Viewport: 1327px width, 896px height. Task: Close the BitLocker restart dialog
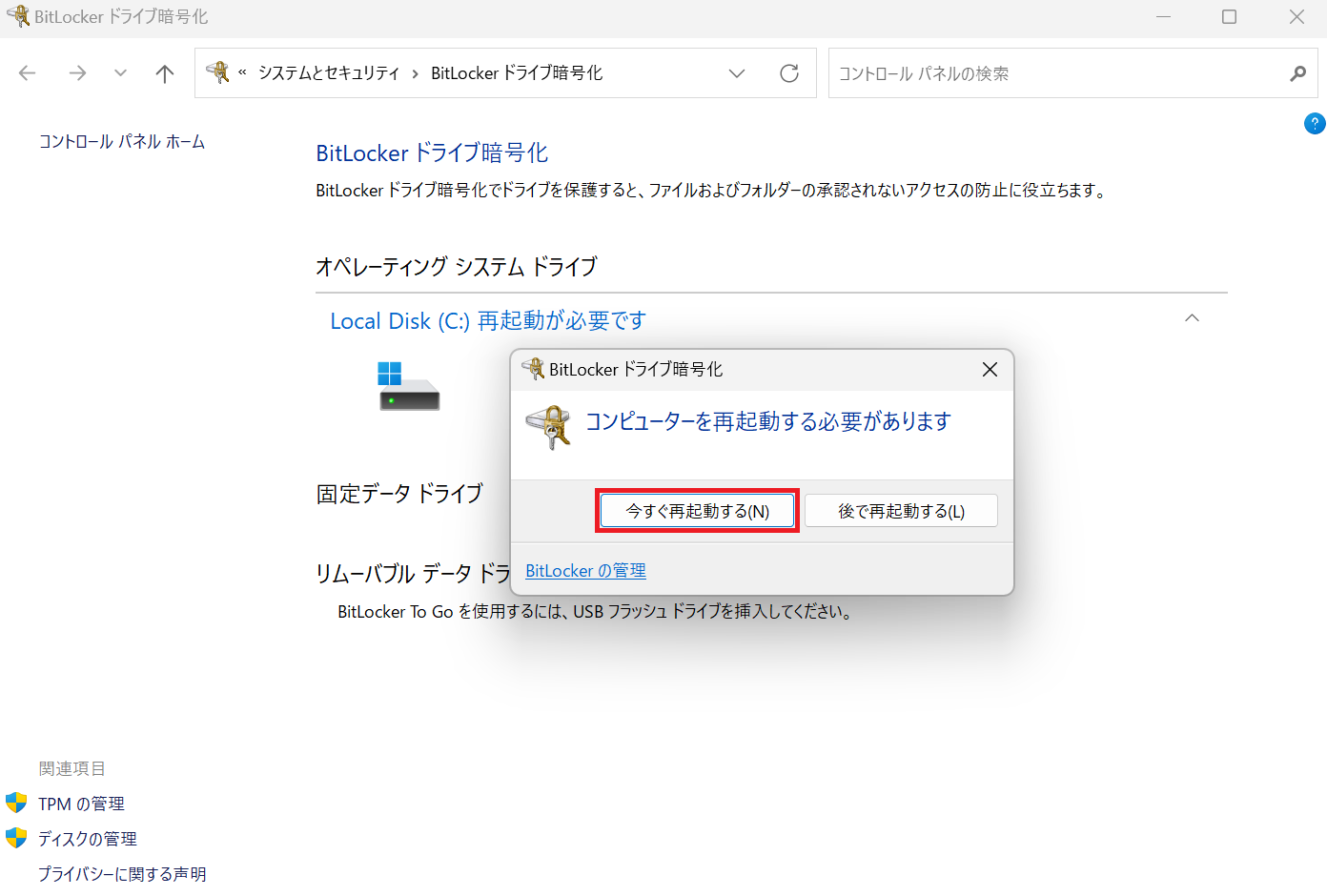[990, 370]
